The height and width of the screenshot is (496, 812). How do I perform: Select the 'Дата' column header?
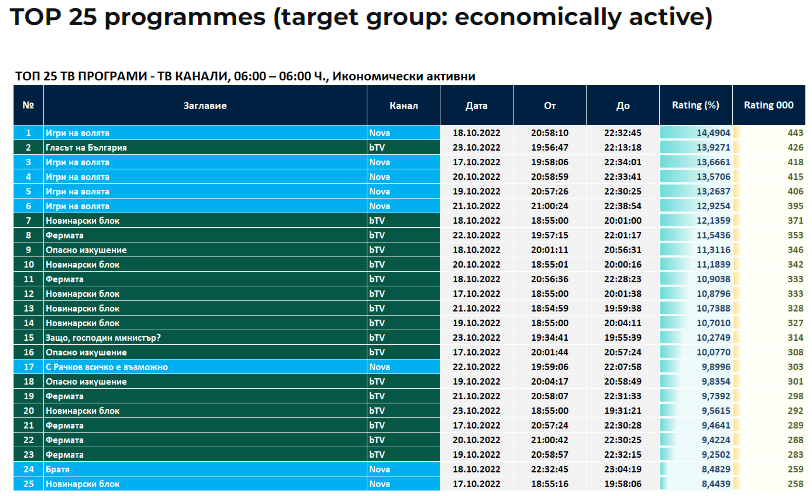tap(477, 105)
